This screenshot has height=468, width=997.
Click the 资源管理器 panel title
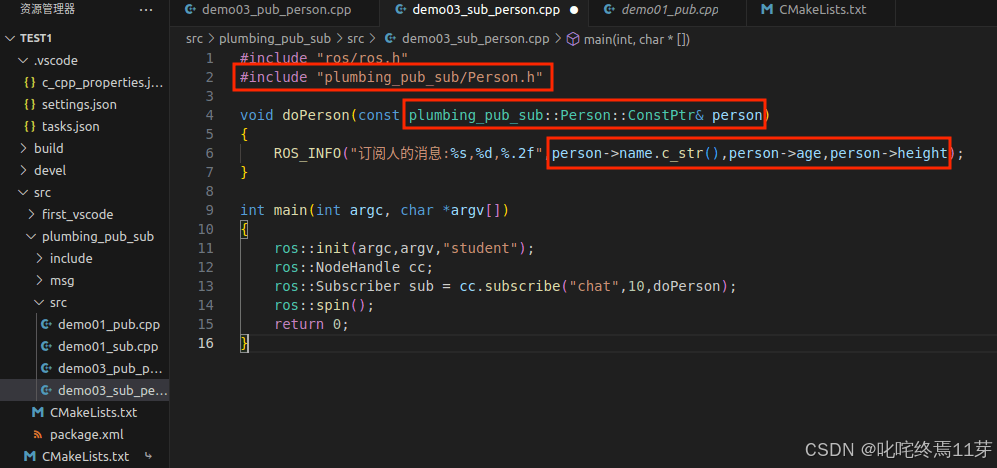47,10
